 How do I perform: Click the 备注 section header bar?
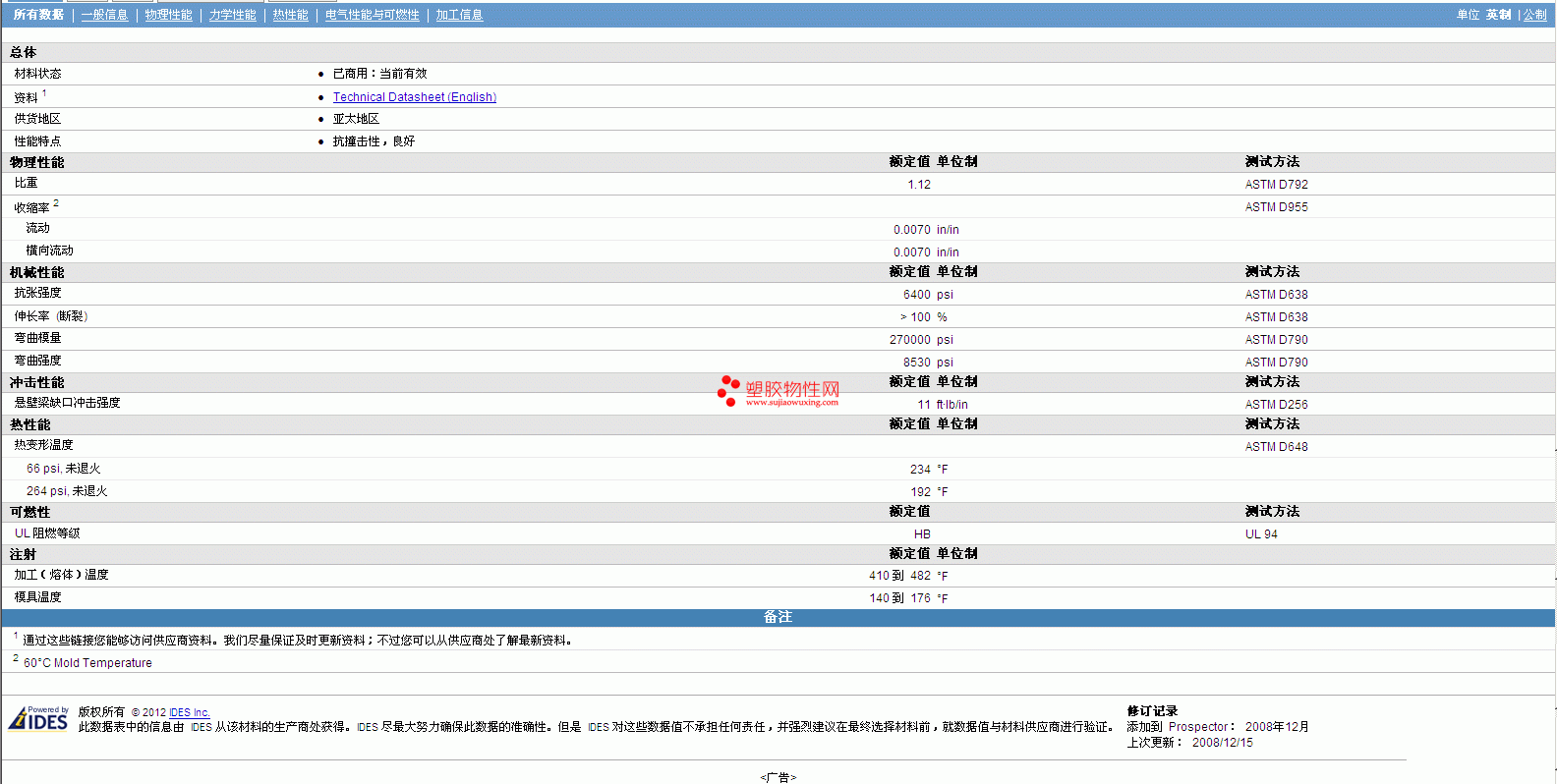coord(778,617)
